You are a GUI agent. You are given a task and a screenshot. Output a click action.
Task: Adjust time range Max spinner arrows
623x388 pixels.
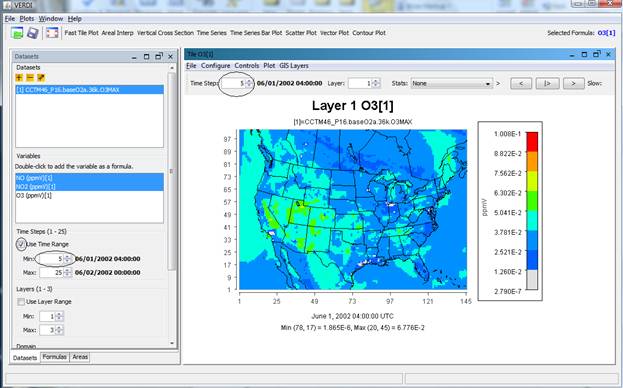click(x=68, y=273)
